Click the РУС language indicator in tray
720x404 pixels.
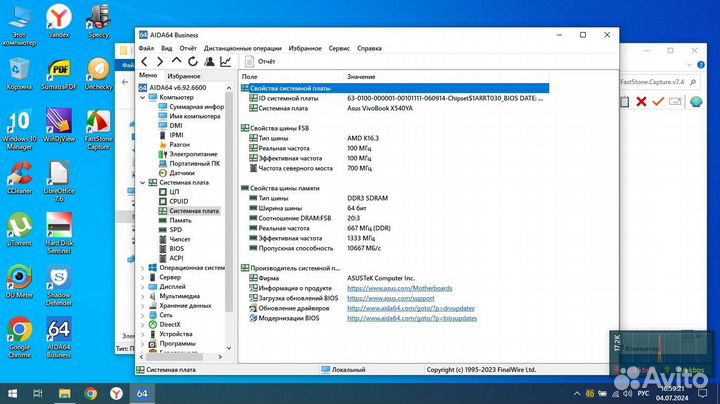coord(644,393)
